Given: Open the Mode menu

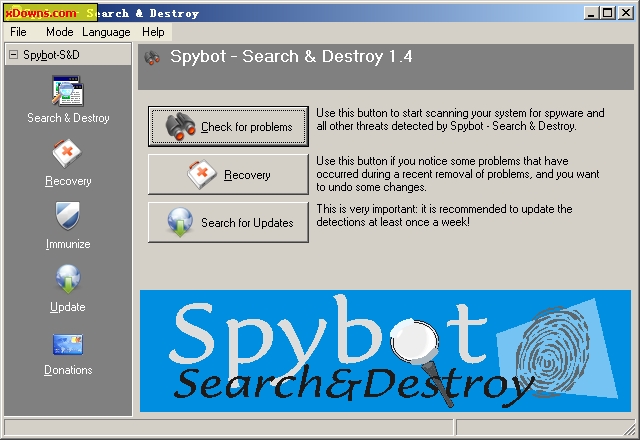Looking at the screenshot, I should 60,32.
